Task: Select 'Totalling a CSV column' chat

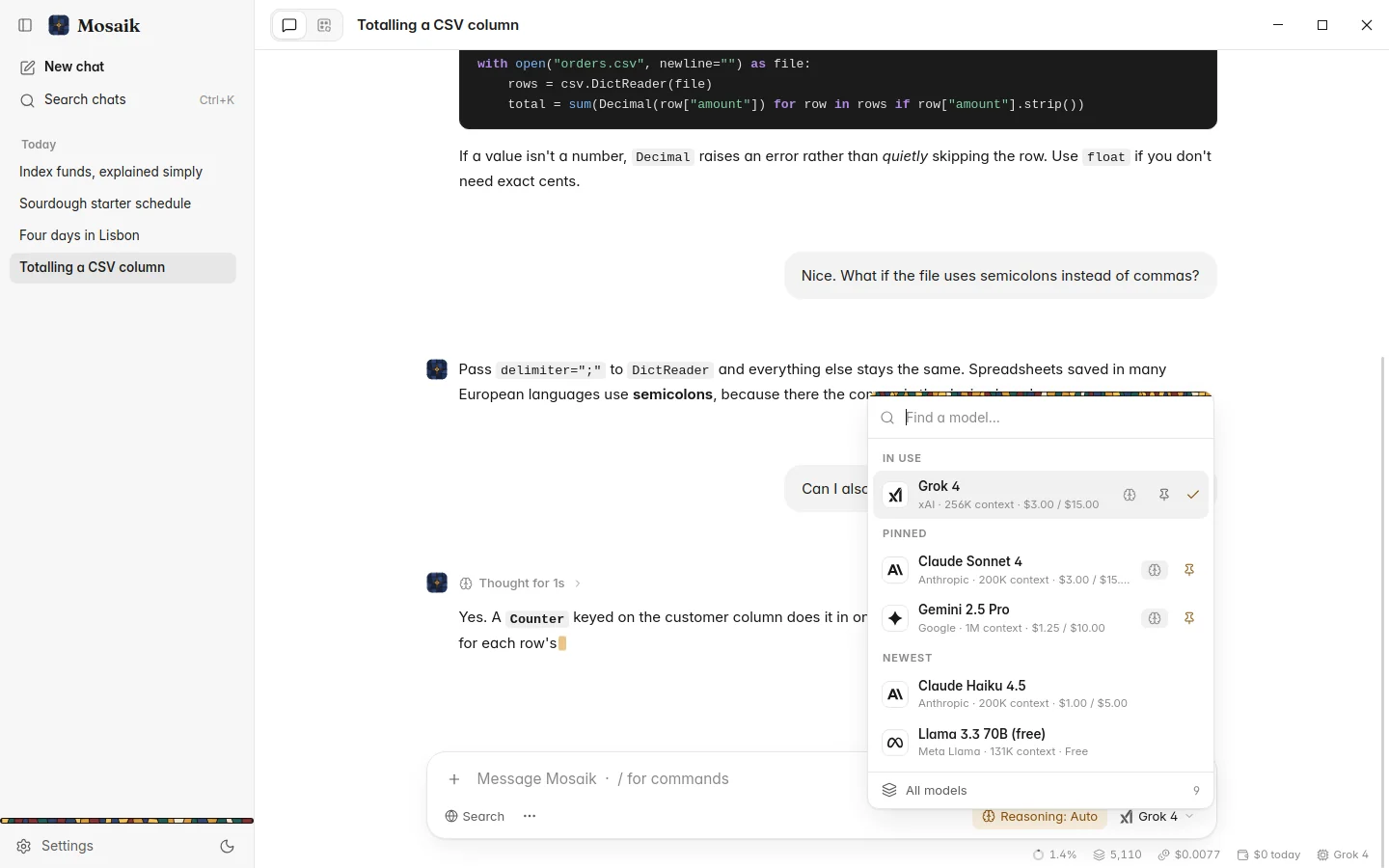Action: coord(123,267)
